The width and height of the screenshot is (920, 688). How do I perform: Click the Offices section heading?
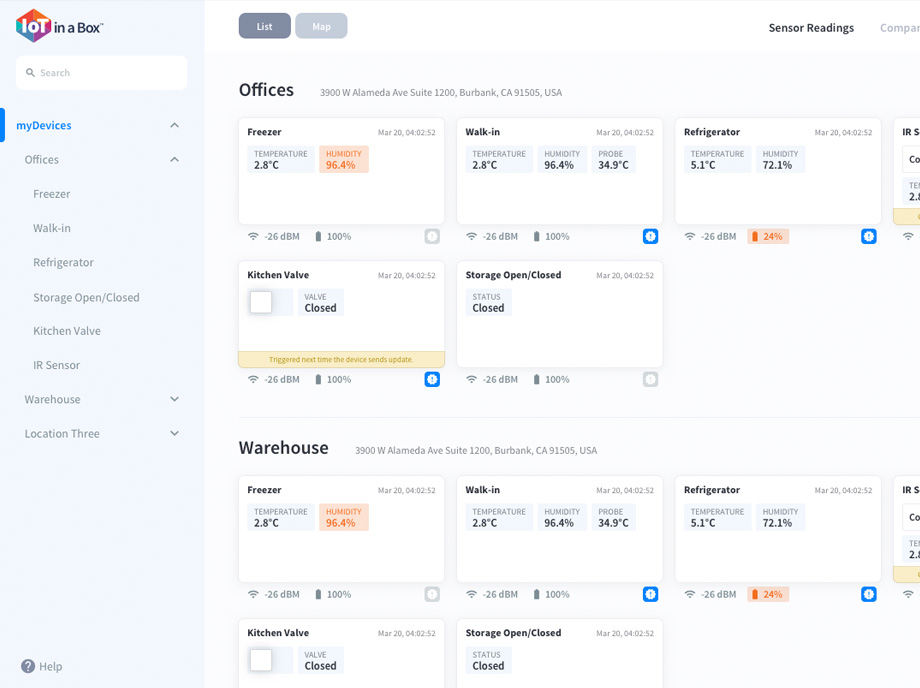point(266,90)
